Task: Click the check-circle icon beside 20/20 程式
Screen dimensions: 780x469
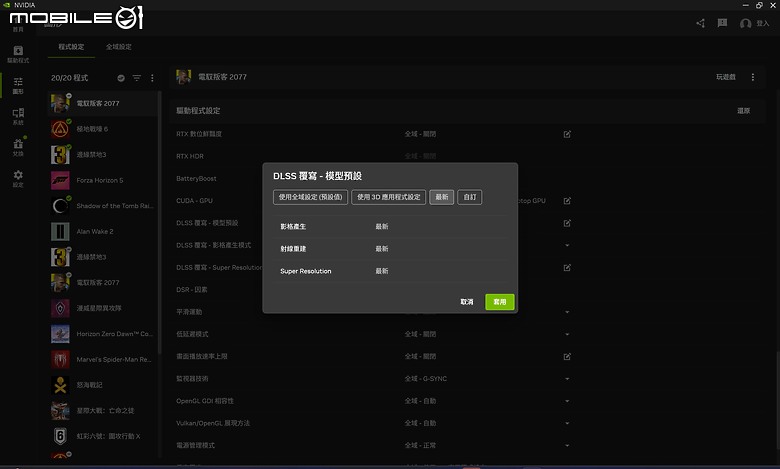Action: coord(121,78)
